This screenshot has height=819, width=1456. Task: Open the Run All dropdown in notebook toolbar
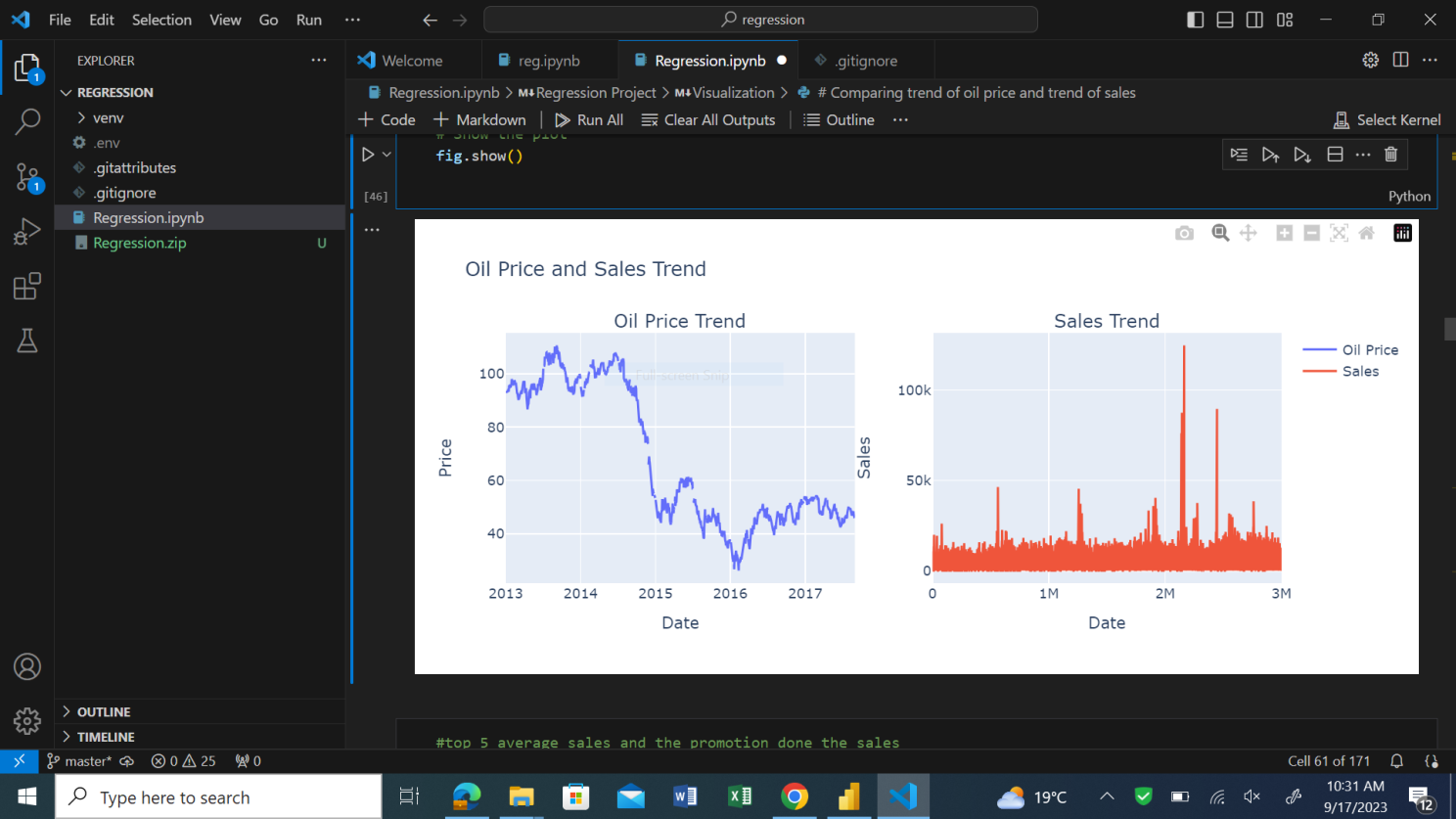pos(588,119)
